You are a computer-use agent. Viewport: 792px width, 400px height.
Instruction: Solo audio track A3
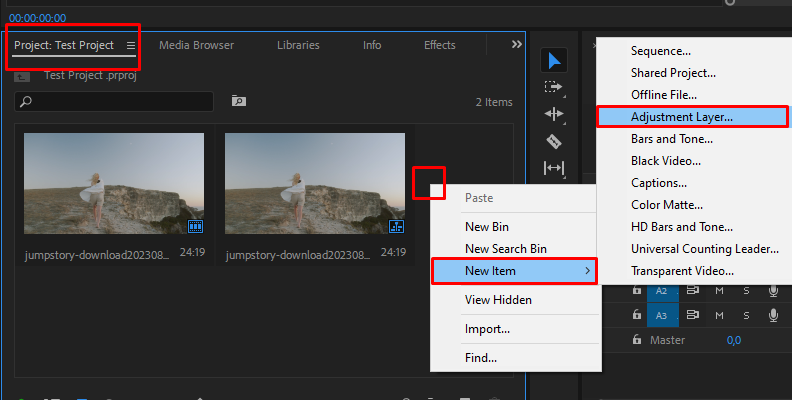(x=746, y=315)
